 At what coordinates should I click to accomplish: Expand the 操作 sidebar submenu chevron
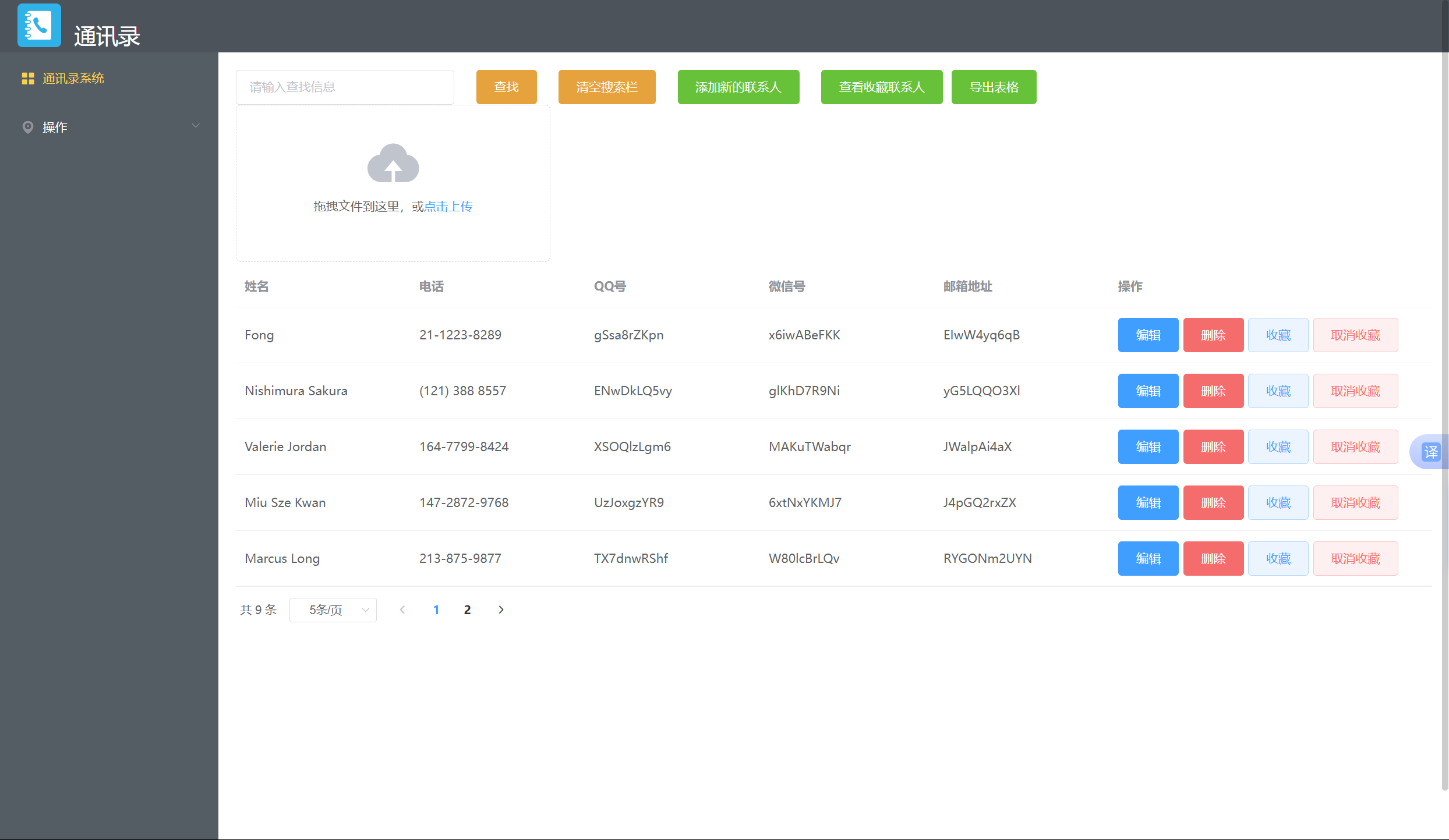tap(196, 126)
